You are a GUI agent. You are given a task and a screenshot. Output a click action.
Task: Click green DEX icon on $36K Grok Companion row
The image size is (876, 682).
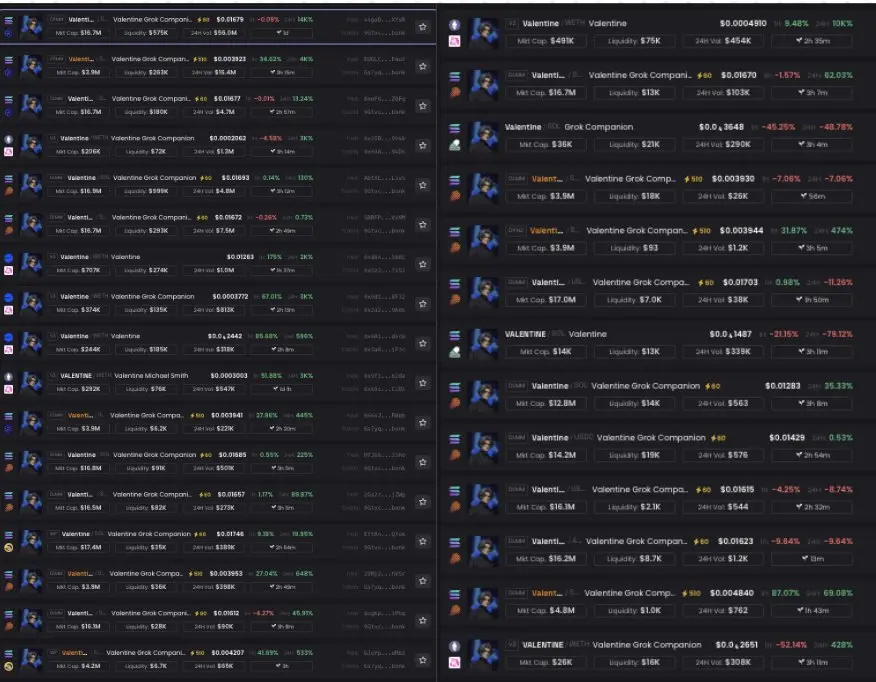(x=455, y=145)
